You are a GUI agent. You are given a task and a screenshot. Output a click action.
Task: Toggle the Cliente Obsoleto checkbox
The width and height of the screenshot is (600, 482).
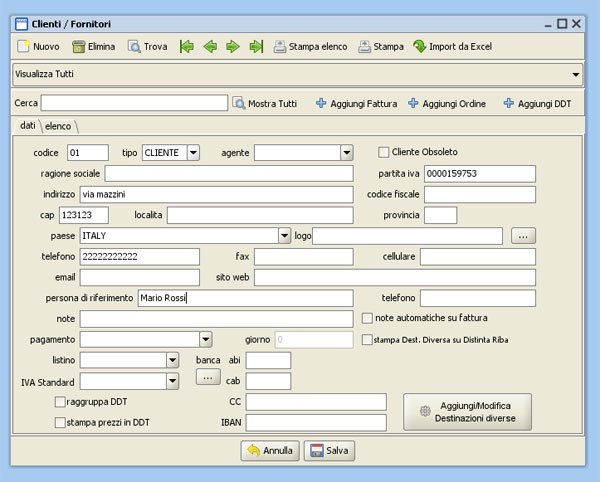tap(383, 152)
